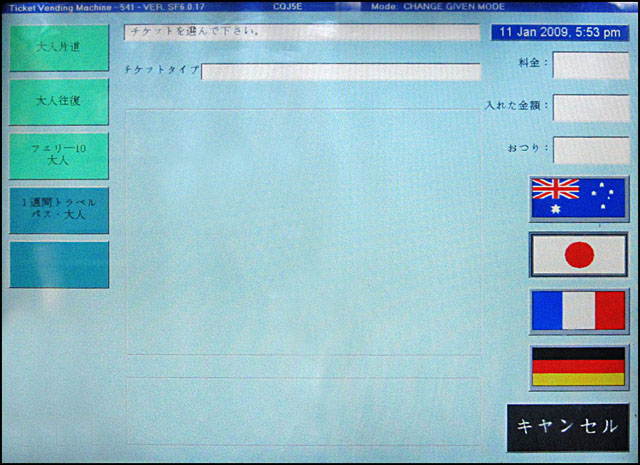Hit the black キャンセル button
640x465 pixels.
pos(568,427)
